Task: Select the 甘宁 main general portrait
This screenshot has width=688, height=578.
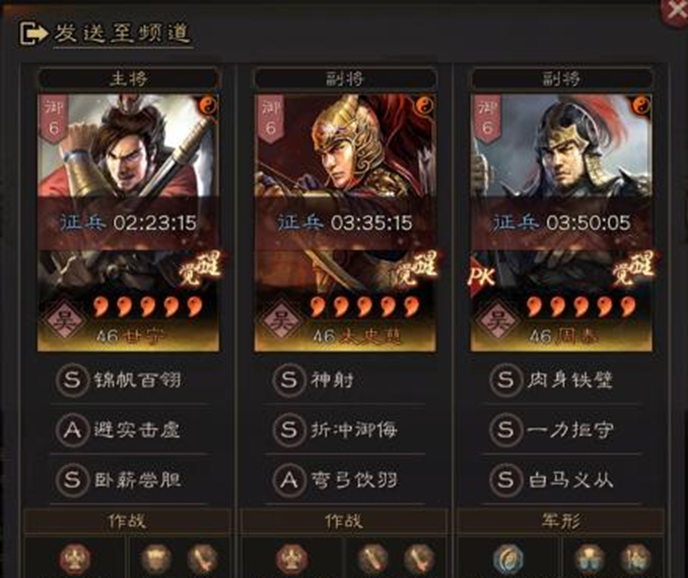Action: click(x=128, y=223)
